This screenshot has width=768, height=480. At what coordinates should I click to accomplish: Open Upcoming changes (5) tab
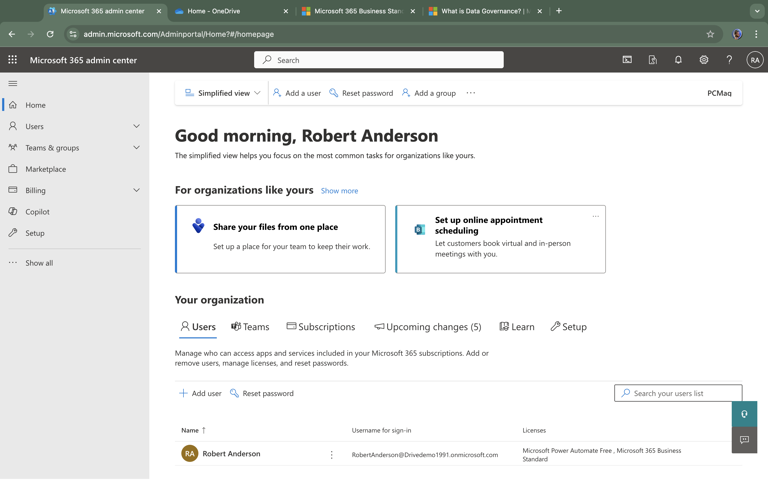click(x=428, y=327)
